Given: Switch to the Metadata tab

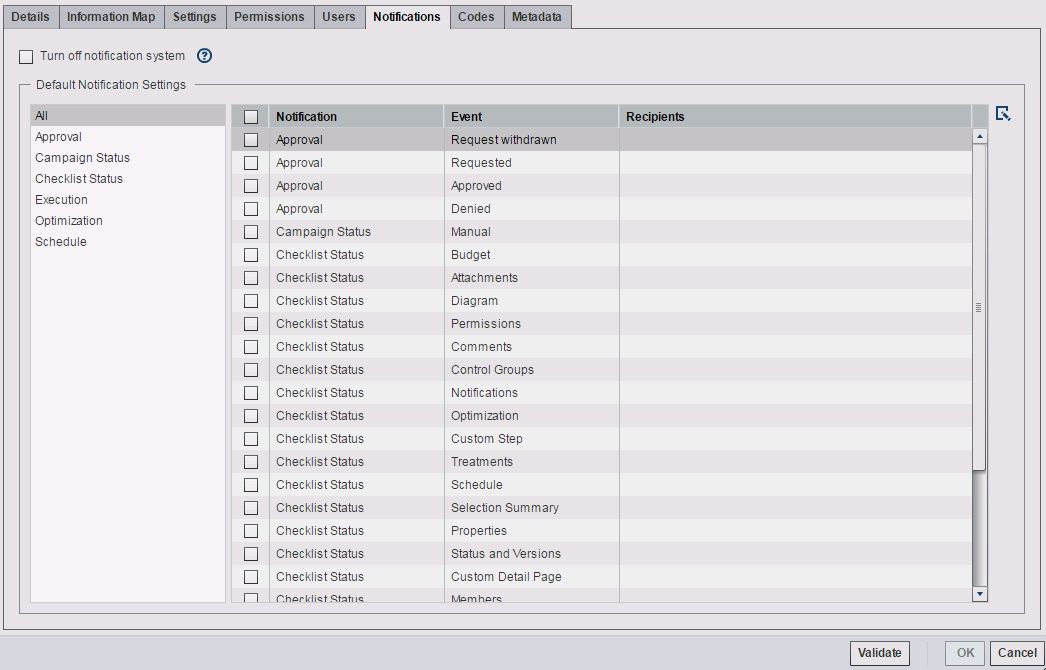Looking at the screenshot, I should (537, 16).
